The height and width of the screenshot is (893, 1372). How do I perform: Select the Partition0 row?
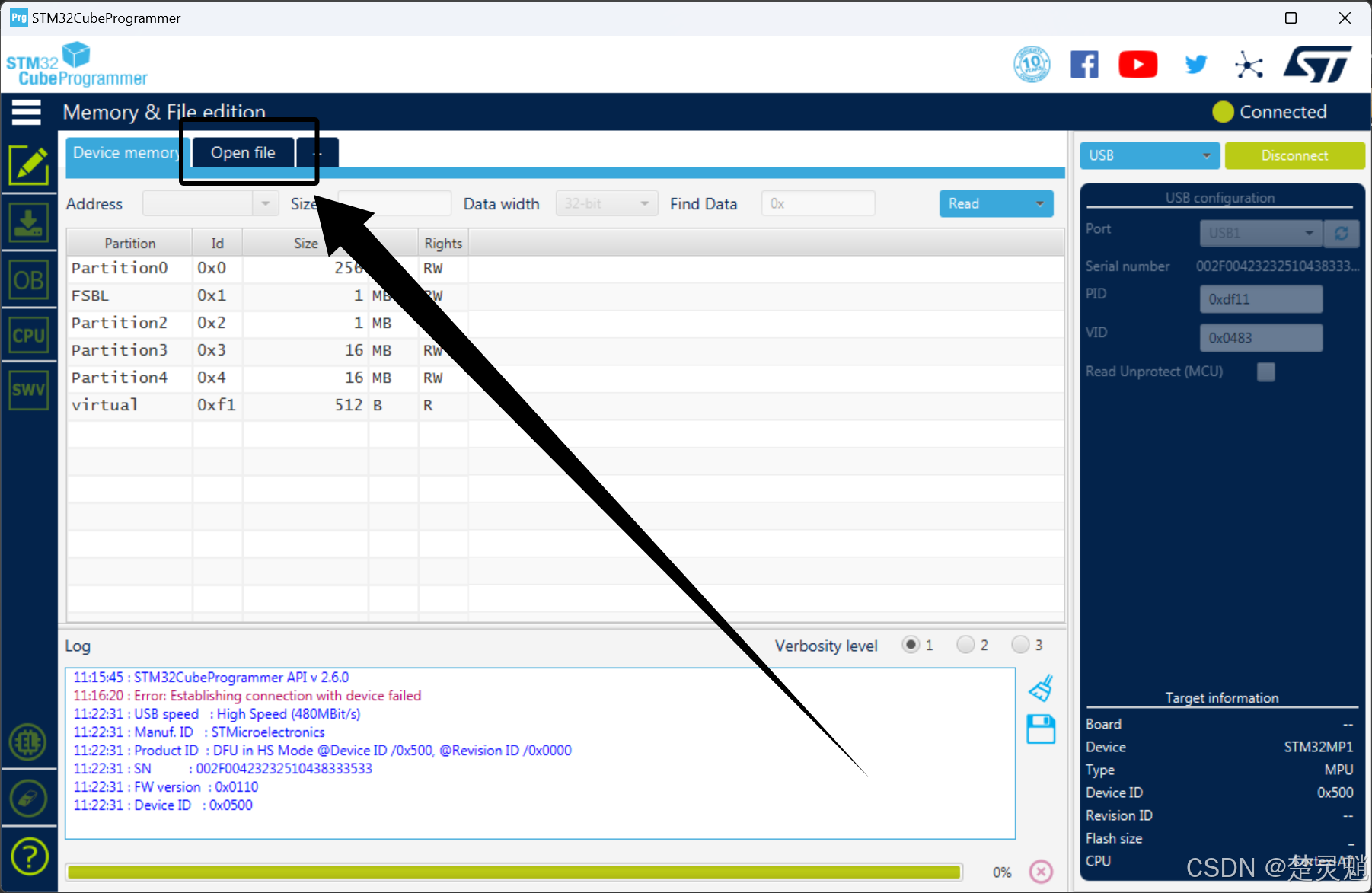click(565, 268)
